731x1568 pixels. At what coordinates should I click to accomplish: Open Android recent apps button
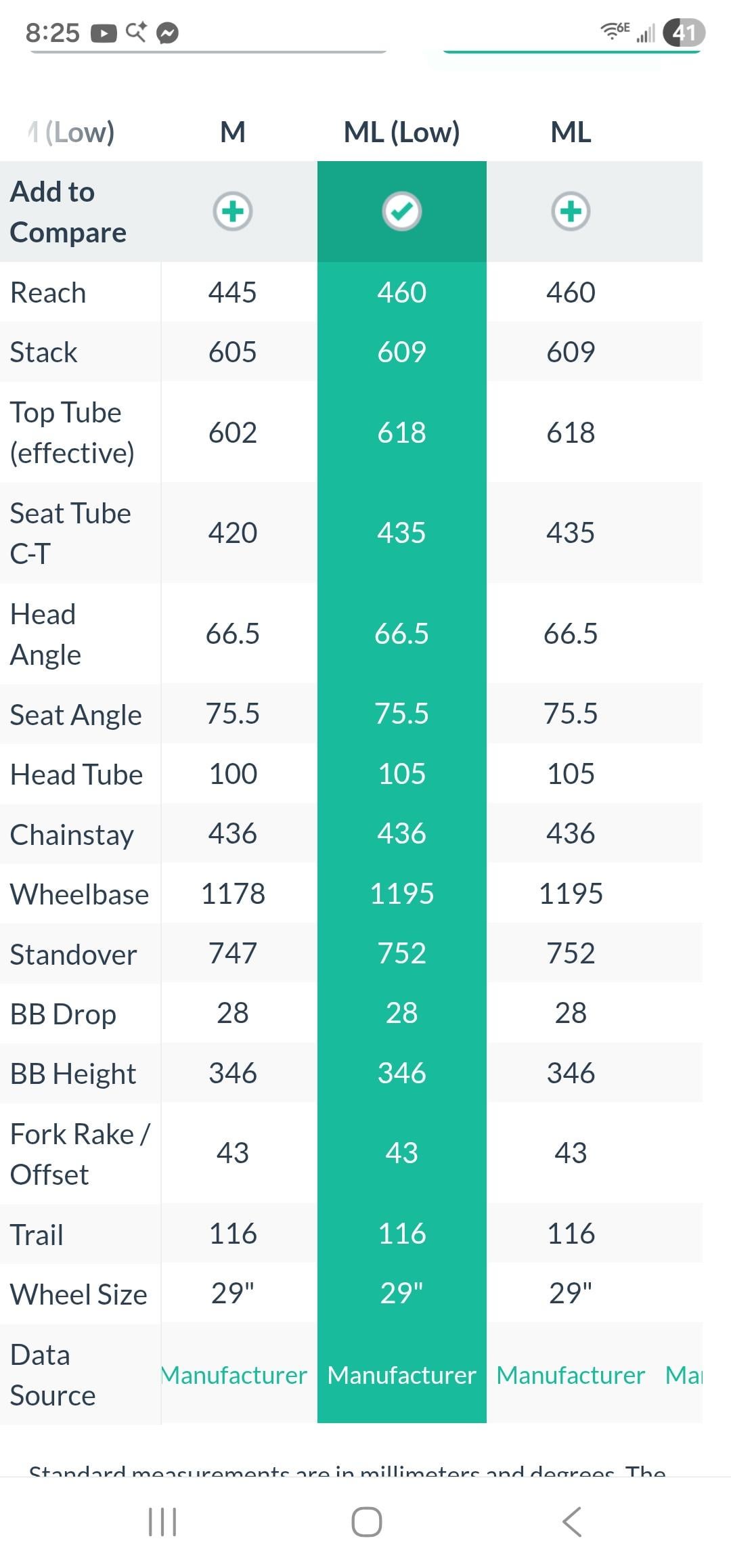pos(162,1522)
